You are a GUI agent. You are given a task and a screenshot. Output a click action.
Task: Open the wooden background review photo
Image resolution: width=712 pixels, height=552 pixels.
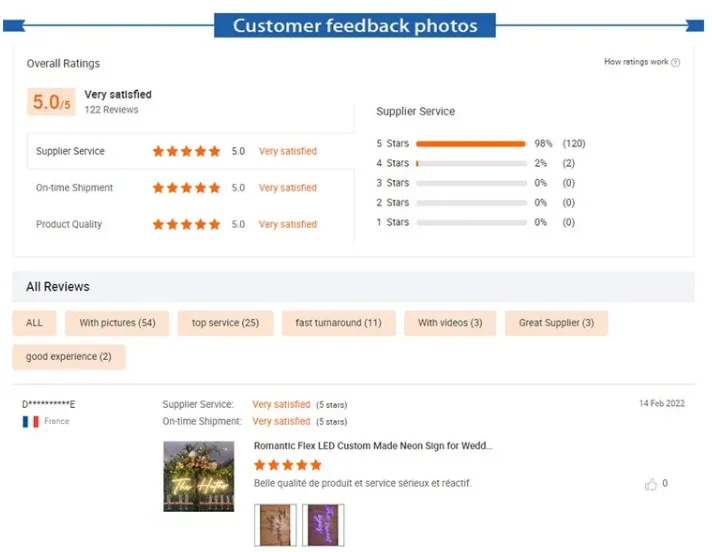[x=275, y=525]
